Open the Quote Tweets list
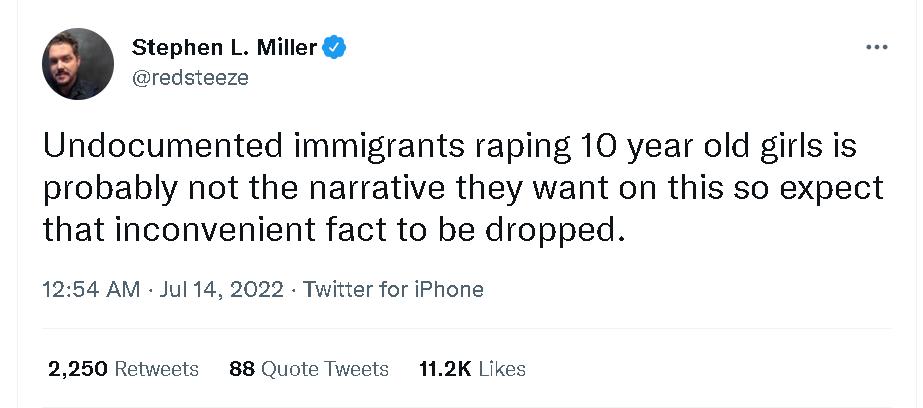This screenshot has width=923, height=408. click(325, 369)
